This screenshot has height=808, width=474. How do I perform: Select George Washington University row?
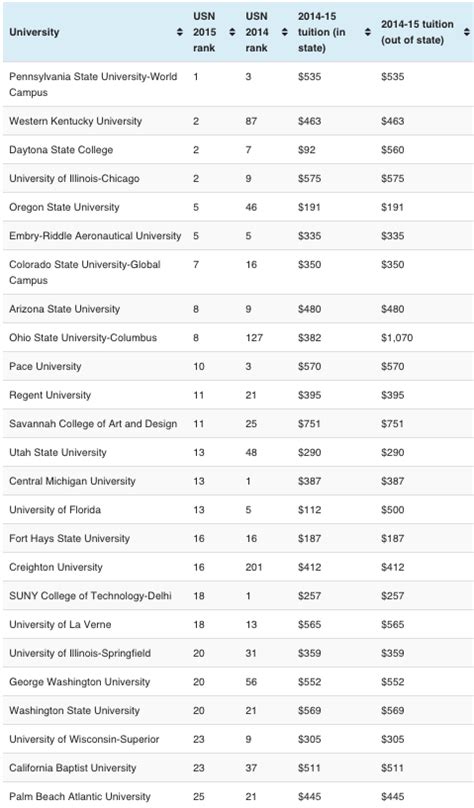point(238,682)
